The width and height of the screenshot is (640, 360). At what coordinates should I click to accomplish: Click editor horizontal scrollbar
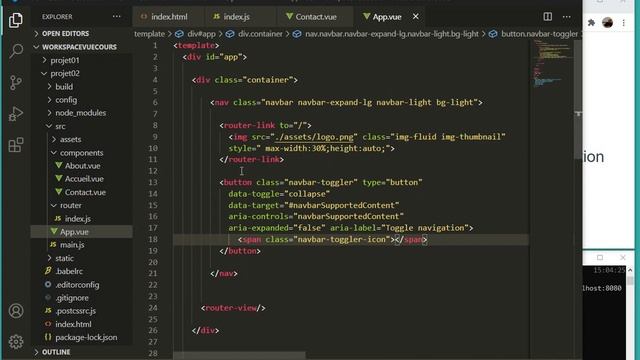(x=240, y=356)
